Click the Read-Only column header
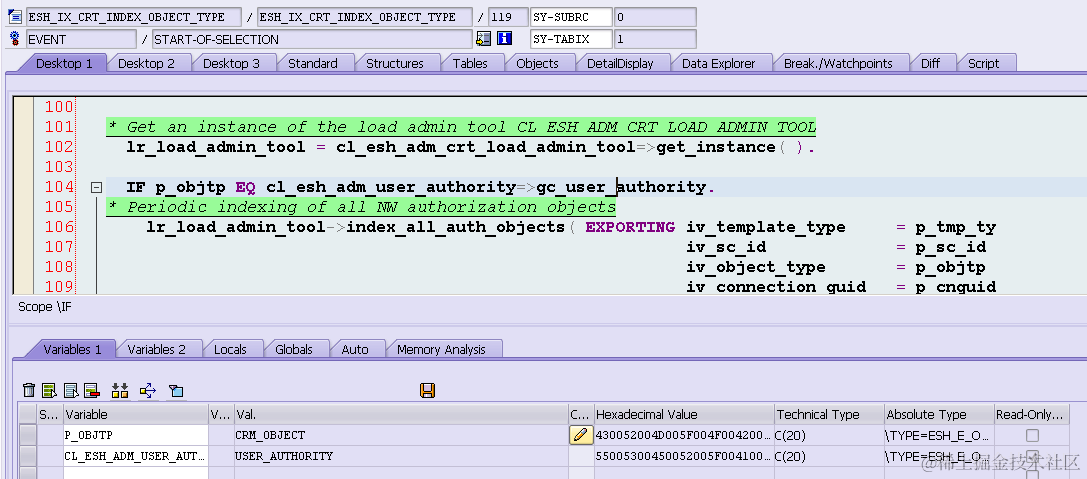The height and width of the screenshot is (479, 1087). [1032, 415]
